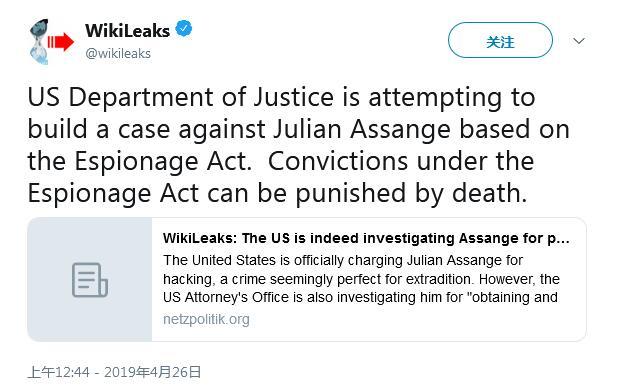Click "punished by death" in tweet text

(x=411, y=194)
